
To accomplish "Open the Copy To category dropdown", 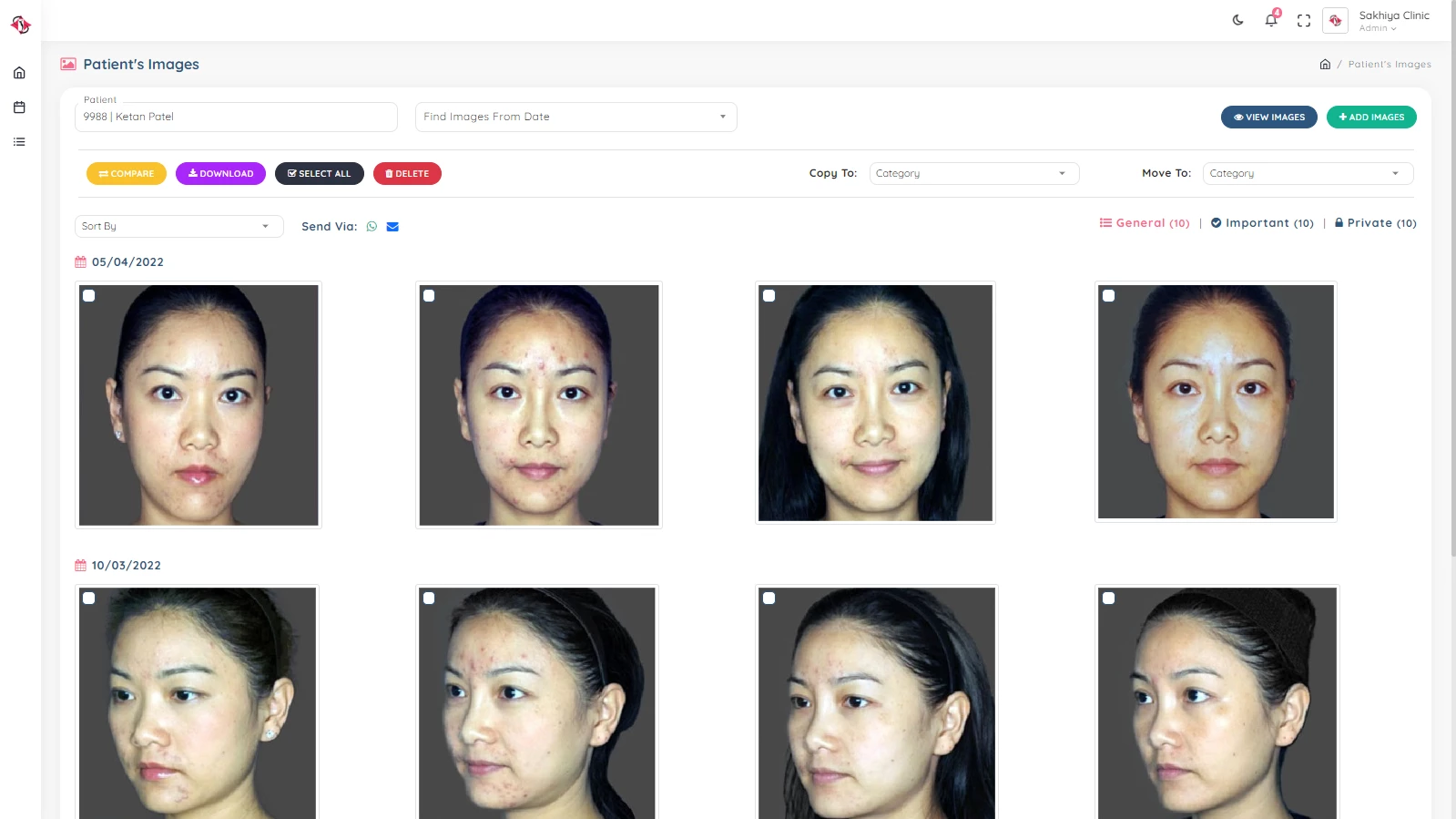I will [974, 173].
